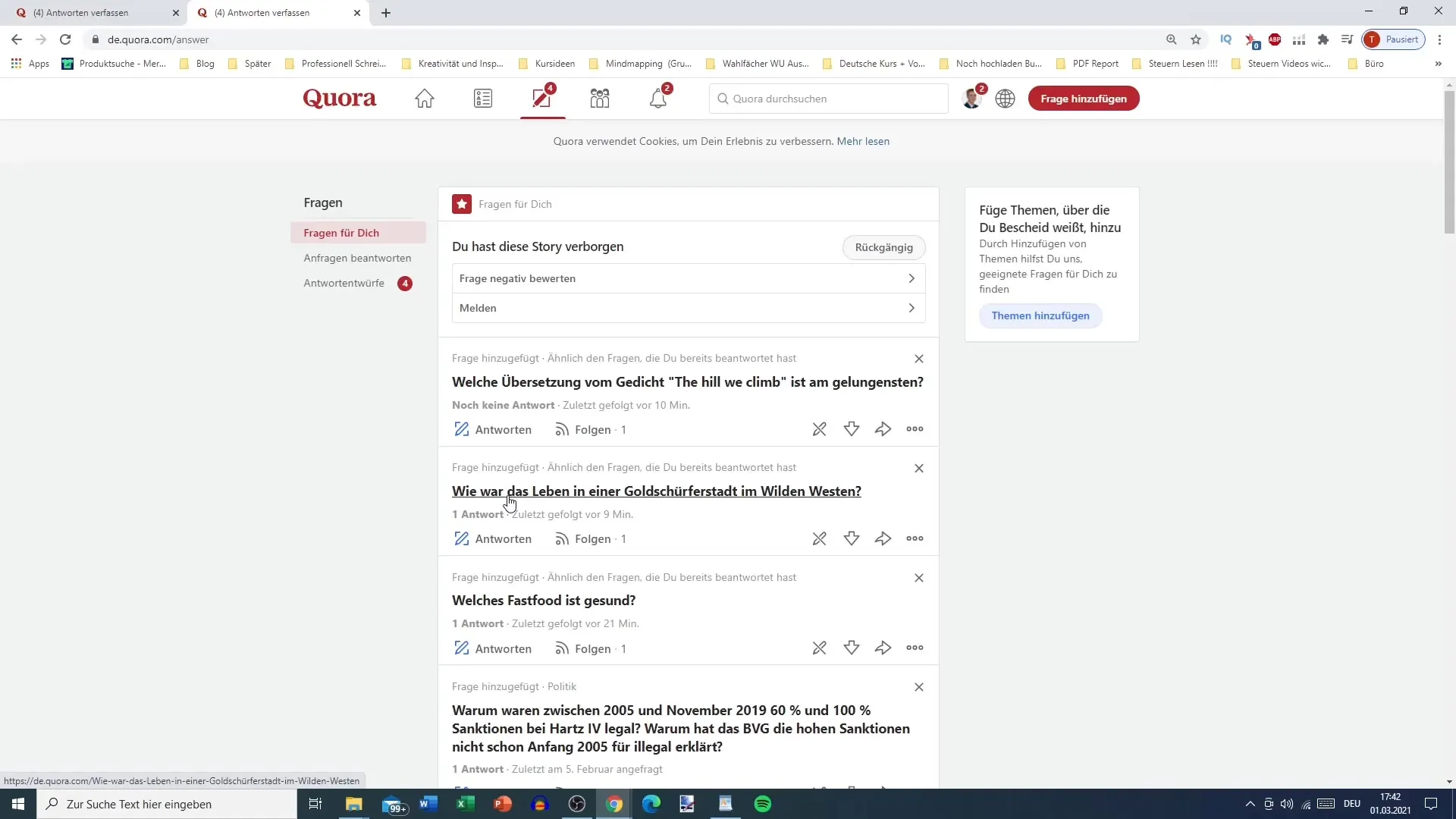
Task: Select 'Fragen für Dich' in sidebar
Action: pos(358,233)
